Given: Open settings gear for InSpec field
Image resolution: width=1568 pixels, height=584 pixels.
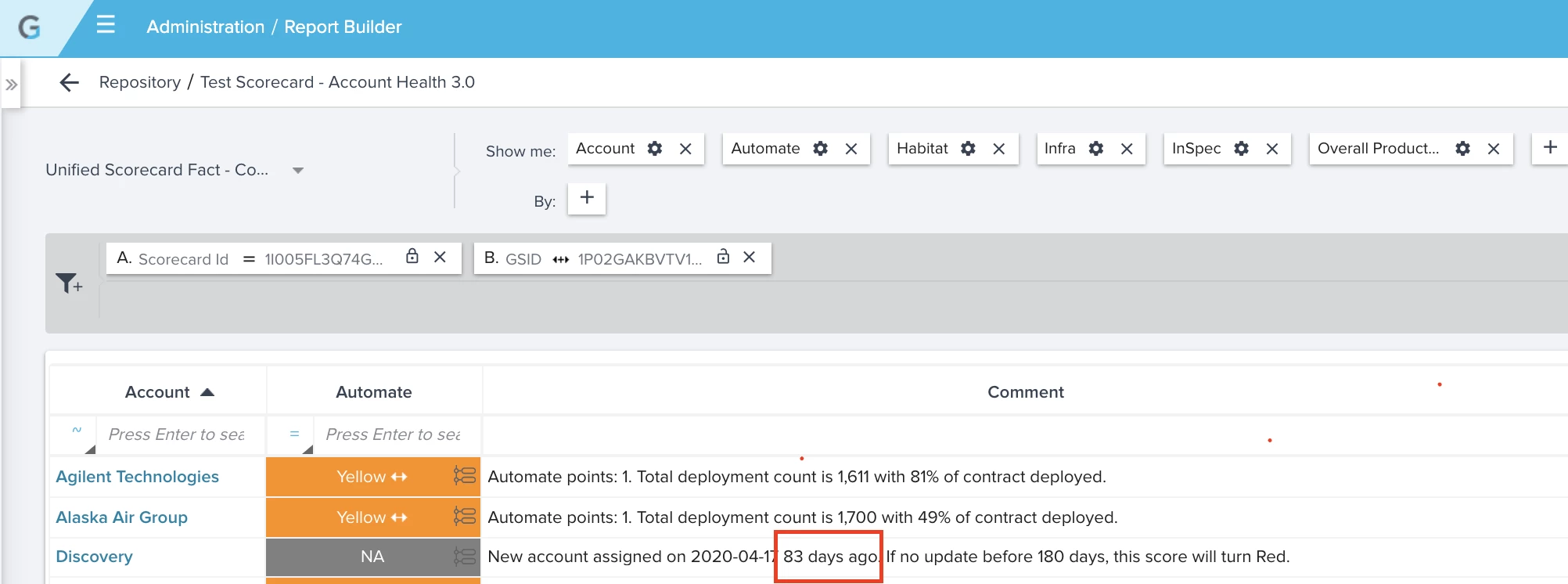Looking at the screenshot, I should coord(1241,149).
